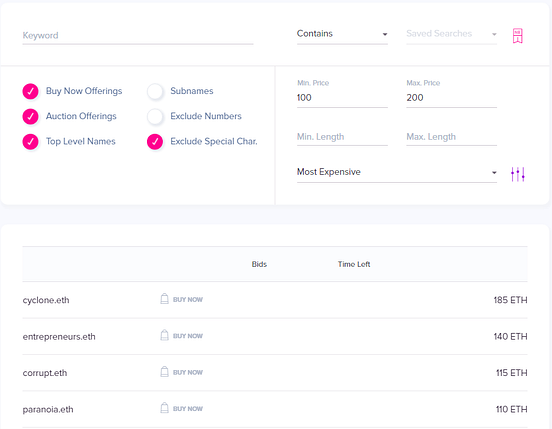This screenshot has height=429, width=552.
Task: Uncheck Buy Now Offerings checkbox
Action: tap(31, 92)
